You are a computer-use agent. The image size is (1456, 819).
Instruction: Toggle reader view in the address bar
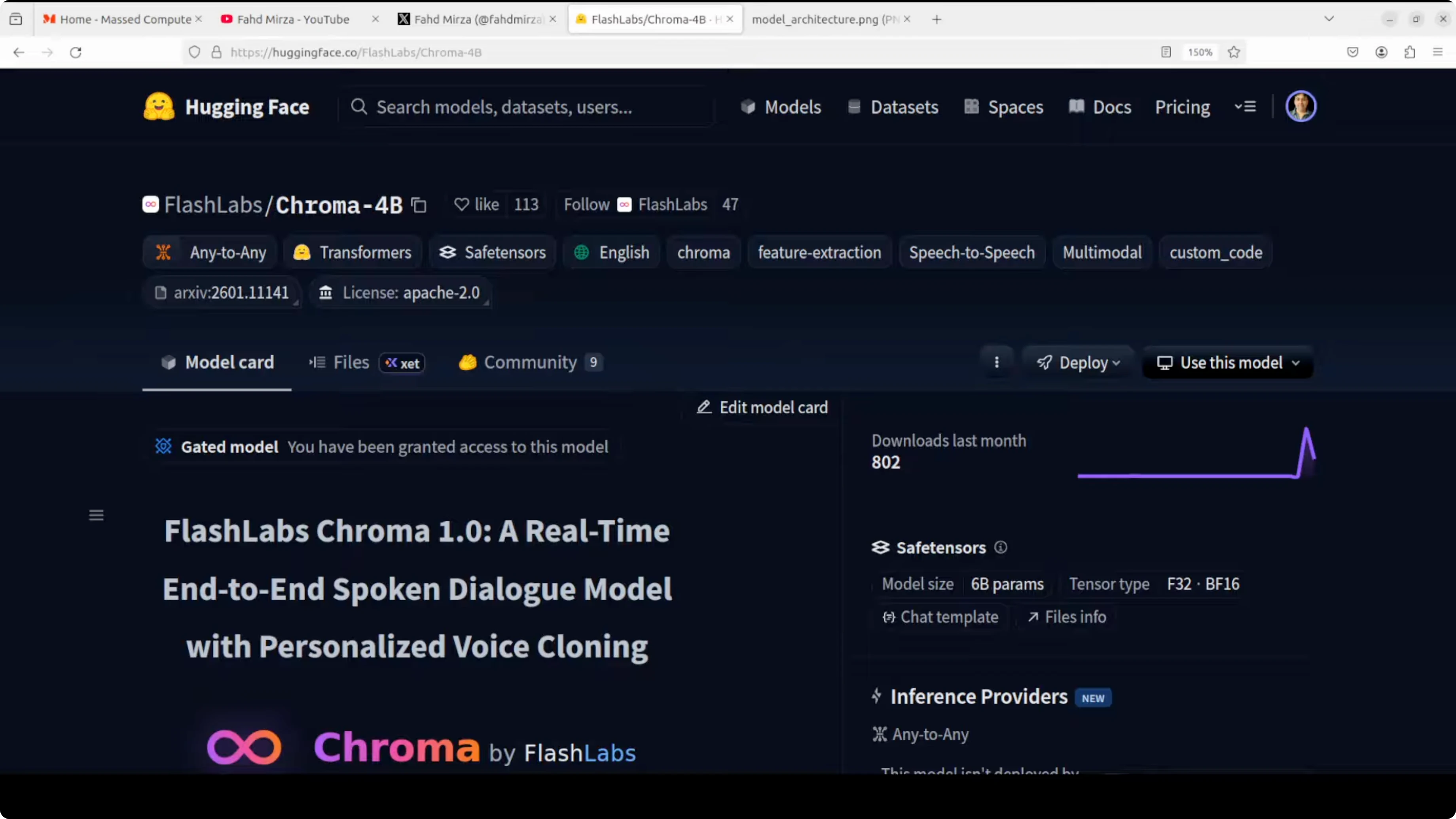click(1165, 52)
